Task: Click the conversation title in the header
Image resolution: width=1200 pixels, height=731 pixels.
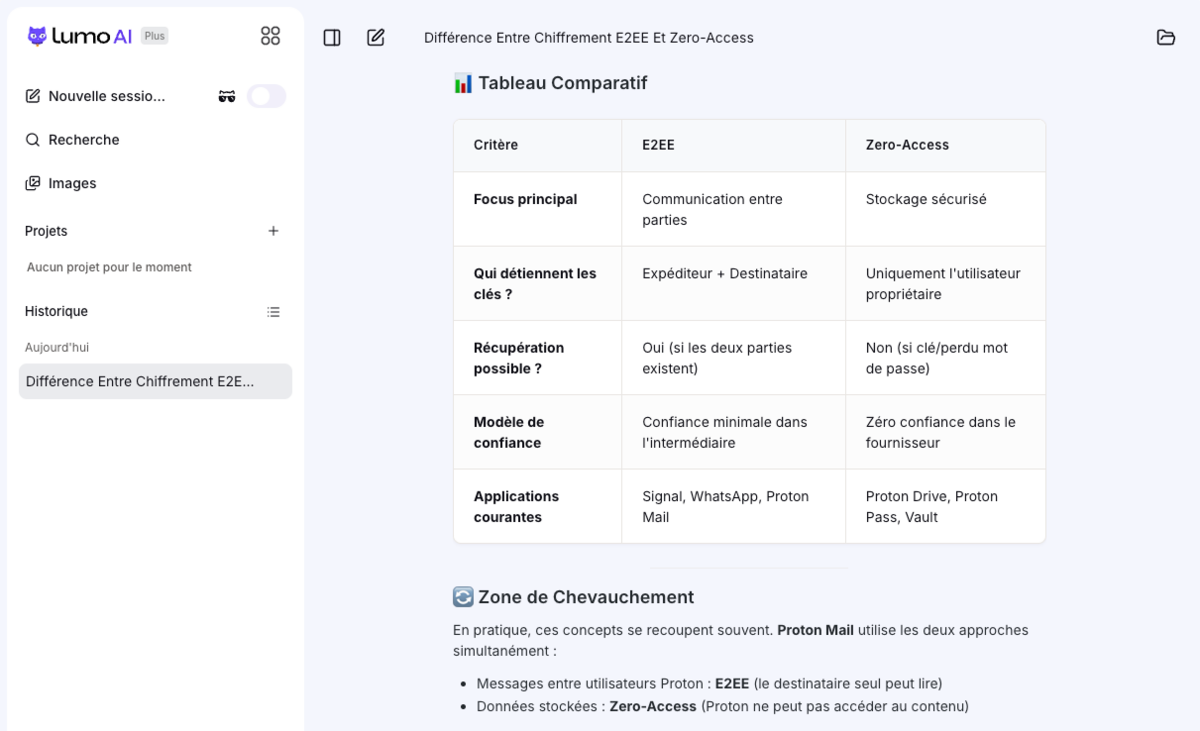Action: 589,38
